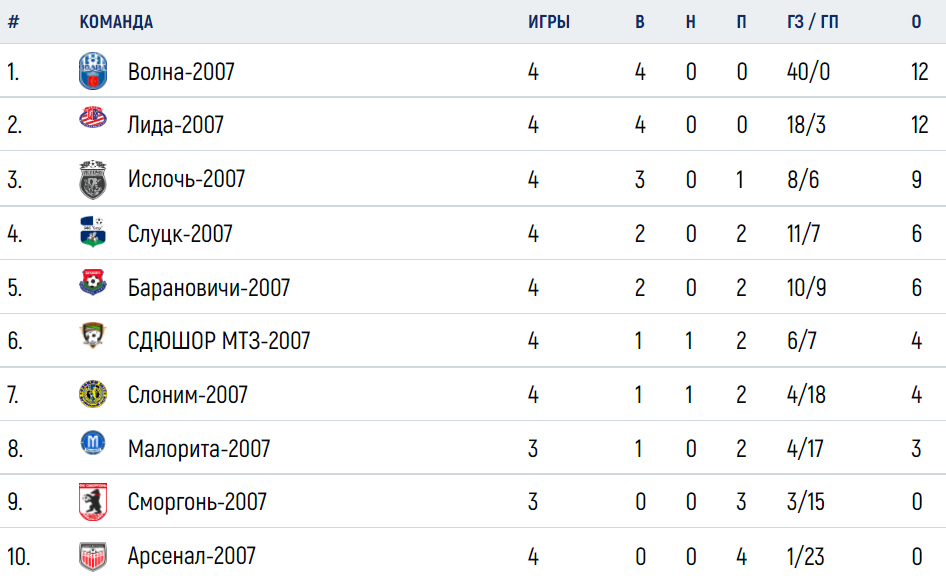946x581 pixels.
Task: Click the Лида-2007 club crest
Action: [93, 118]
